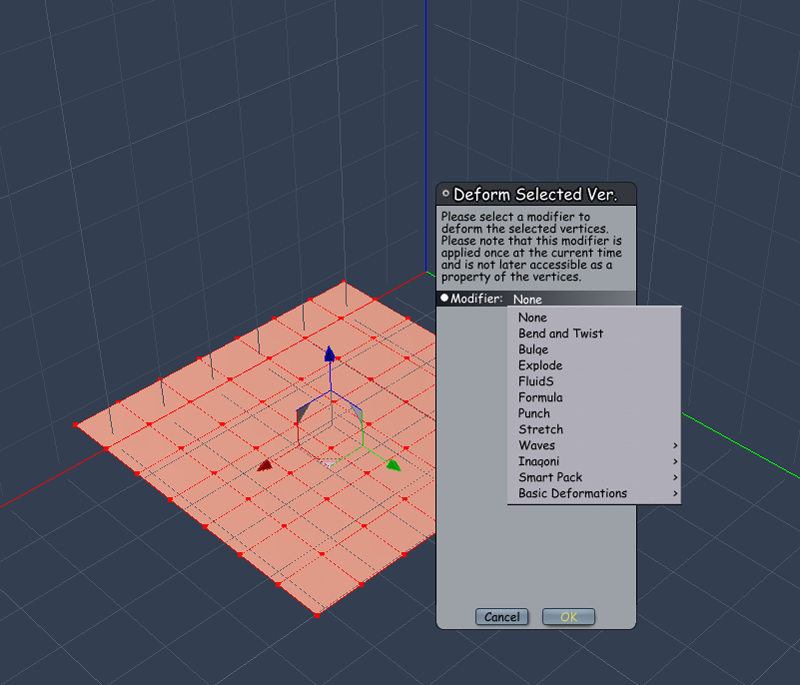This screenshot has width=800, height=685.
Task: Click the red vertex at the grid's left corner
Action: [x=76, y=425]
